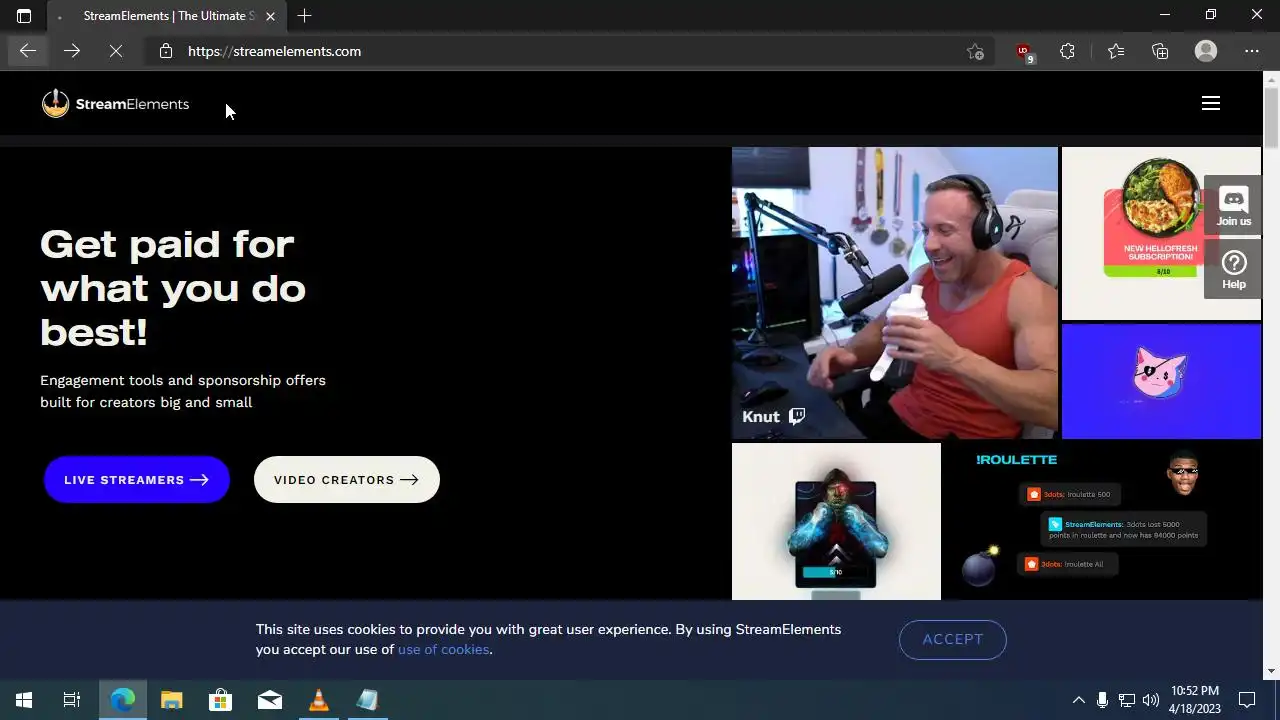
Task: View site information lock icon
Action: pyautogui.click(x=166, y=51)
